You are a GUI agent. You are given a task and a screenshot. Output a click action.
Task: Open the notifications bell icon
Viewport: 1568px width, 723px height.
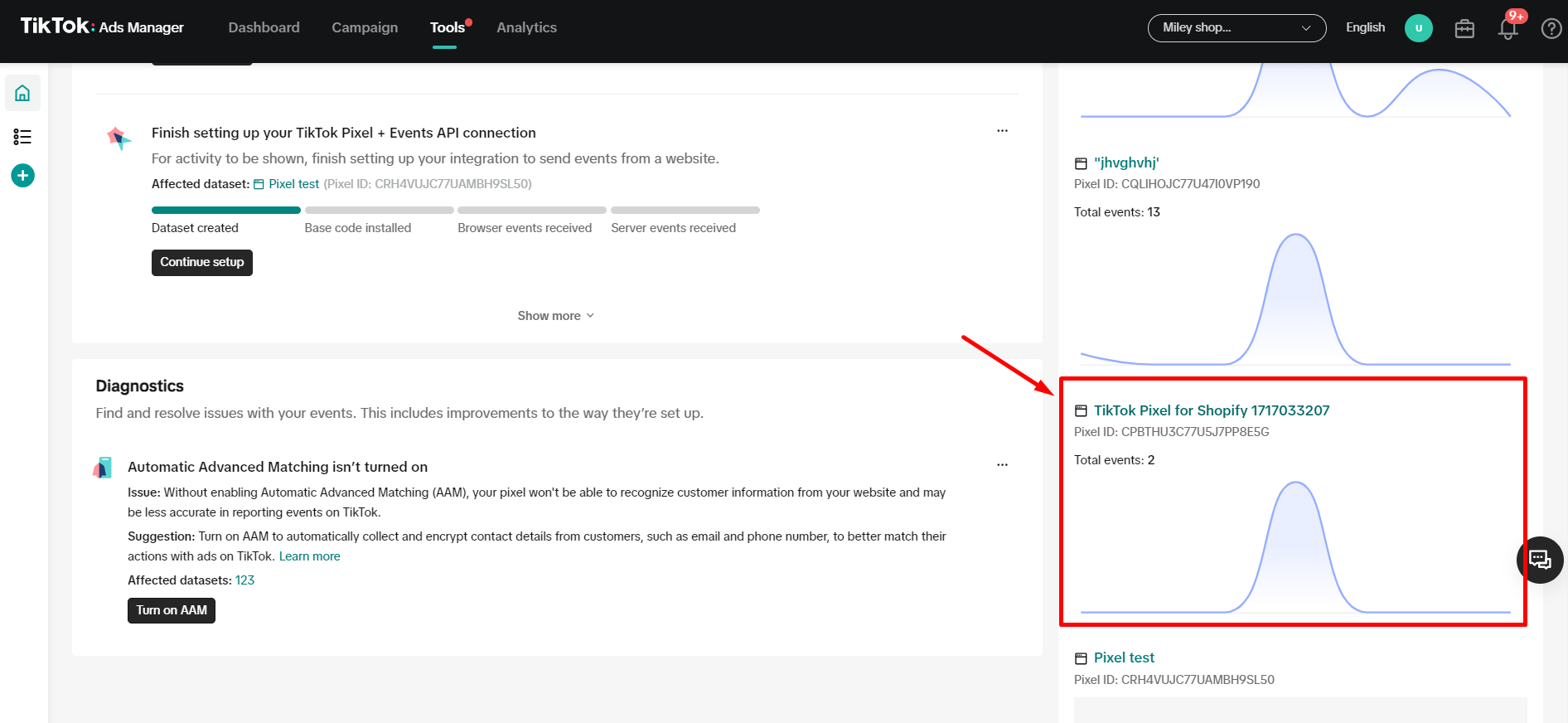pos(1508,29)
